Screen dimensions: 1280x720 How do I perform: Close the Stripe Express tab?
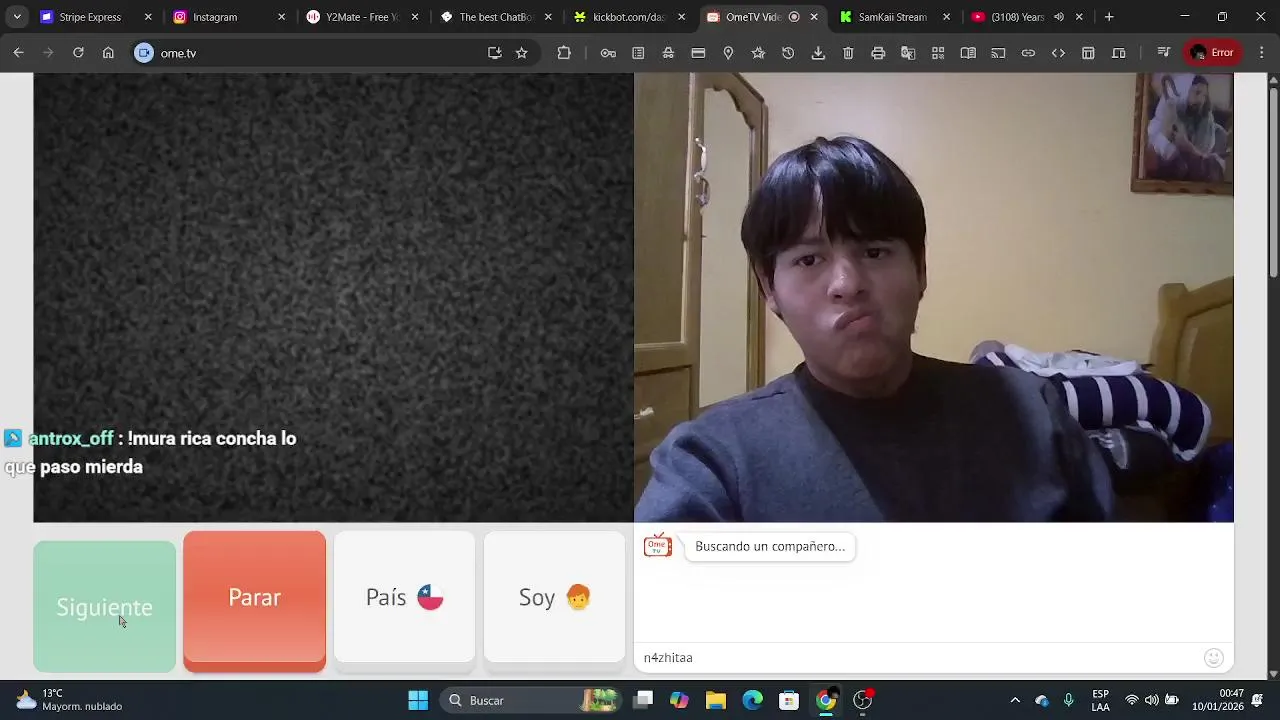tap(148, 17)
